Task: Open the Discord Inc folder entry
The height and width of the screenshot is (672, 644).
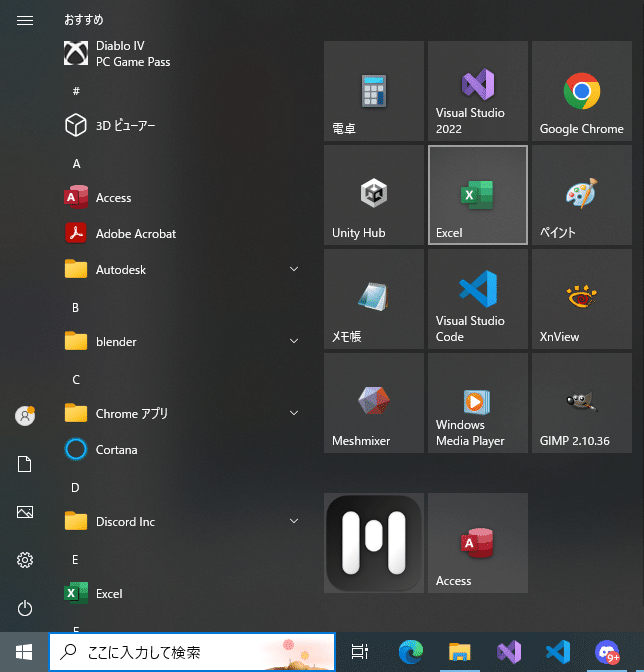Action: pos(182,522)
